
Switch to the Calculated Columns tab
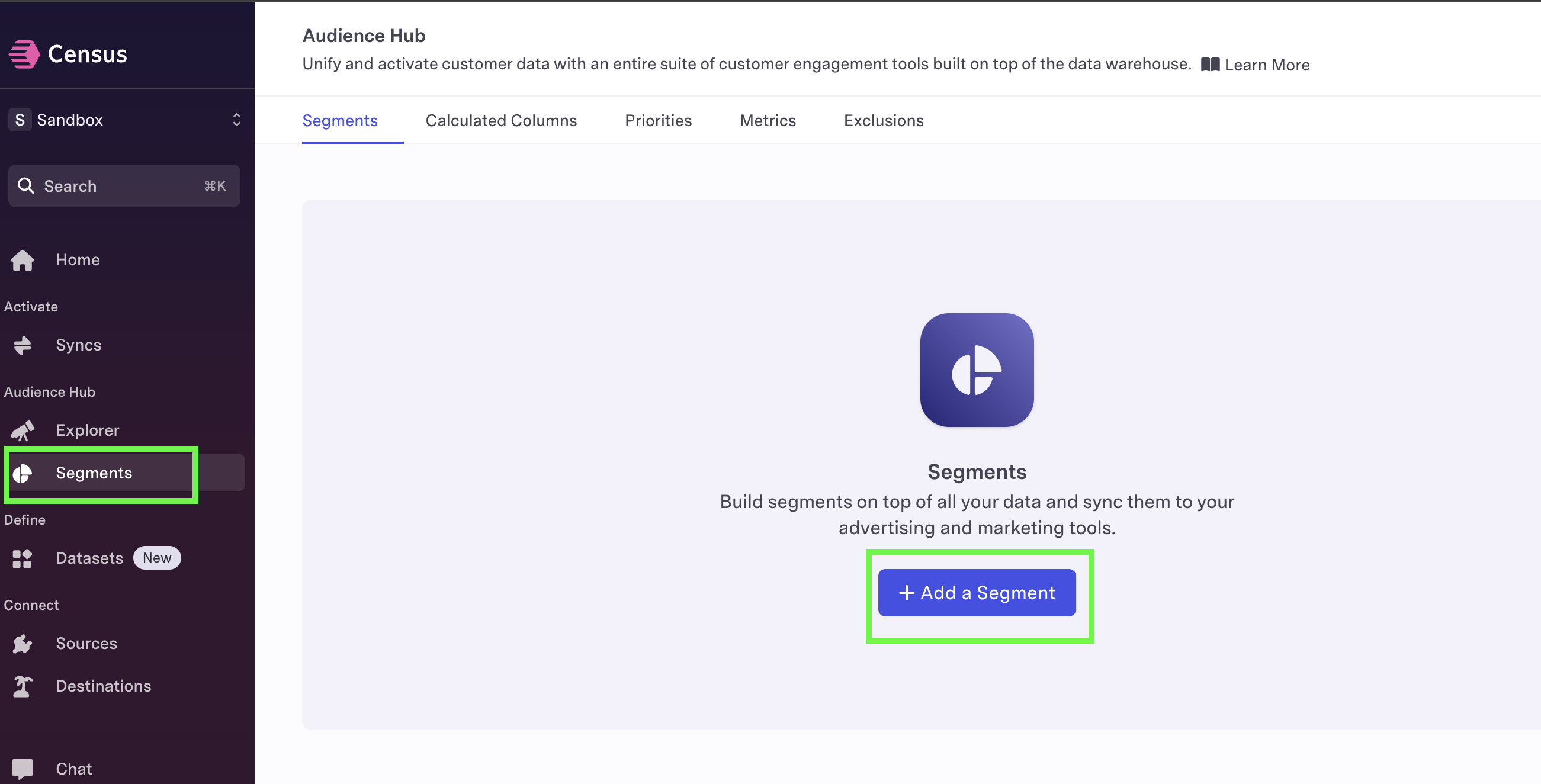point(501,121)
